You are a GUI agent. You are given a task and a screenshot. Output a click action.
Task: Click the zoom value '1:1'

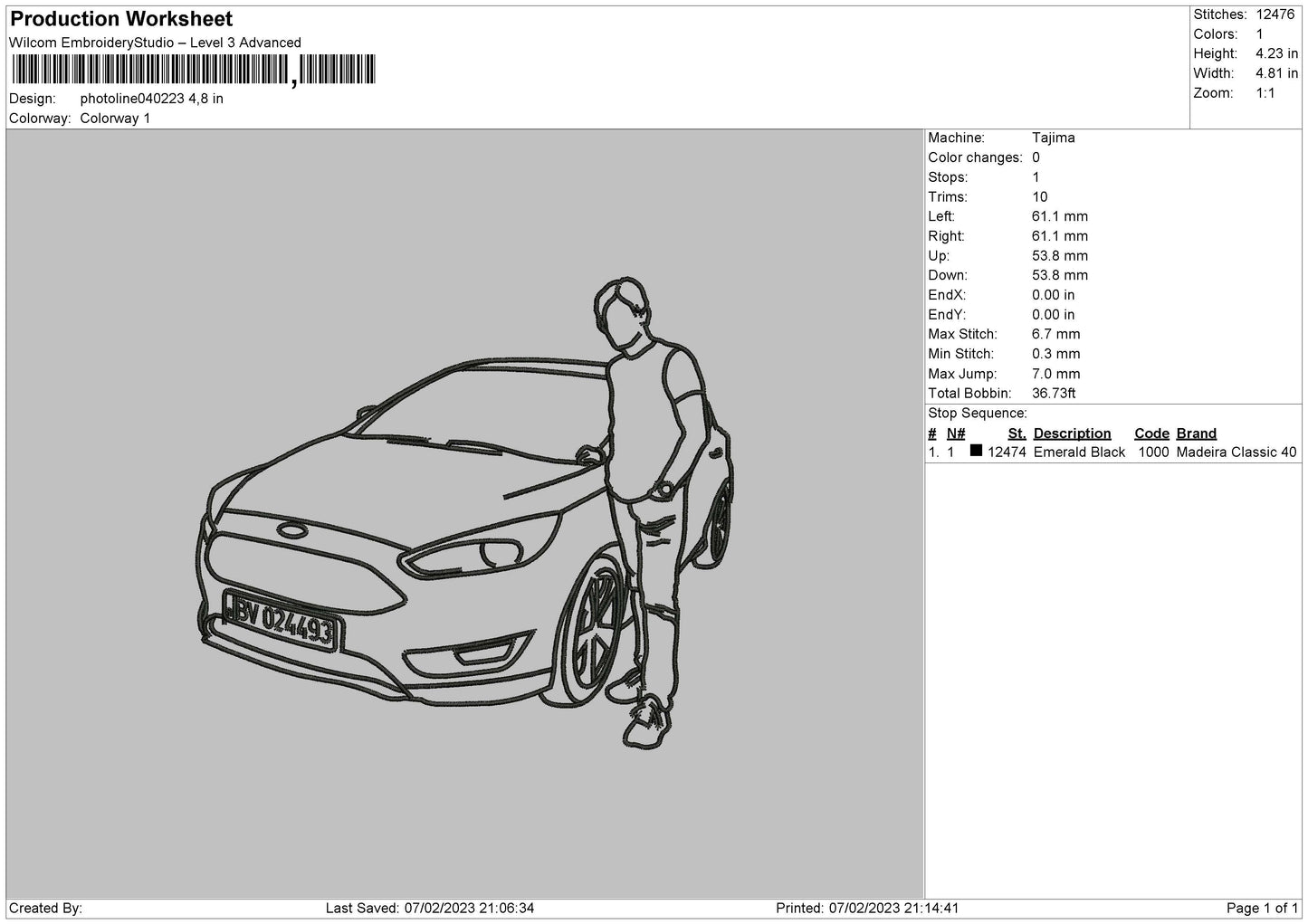tap(1265, 93)
